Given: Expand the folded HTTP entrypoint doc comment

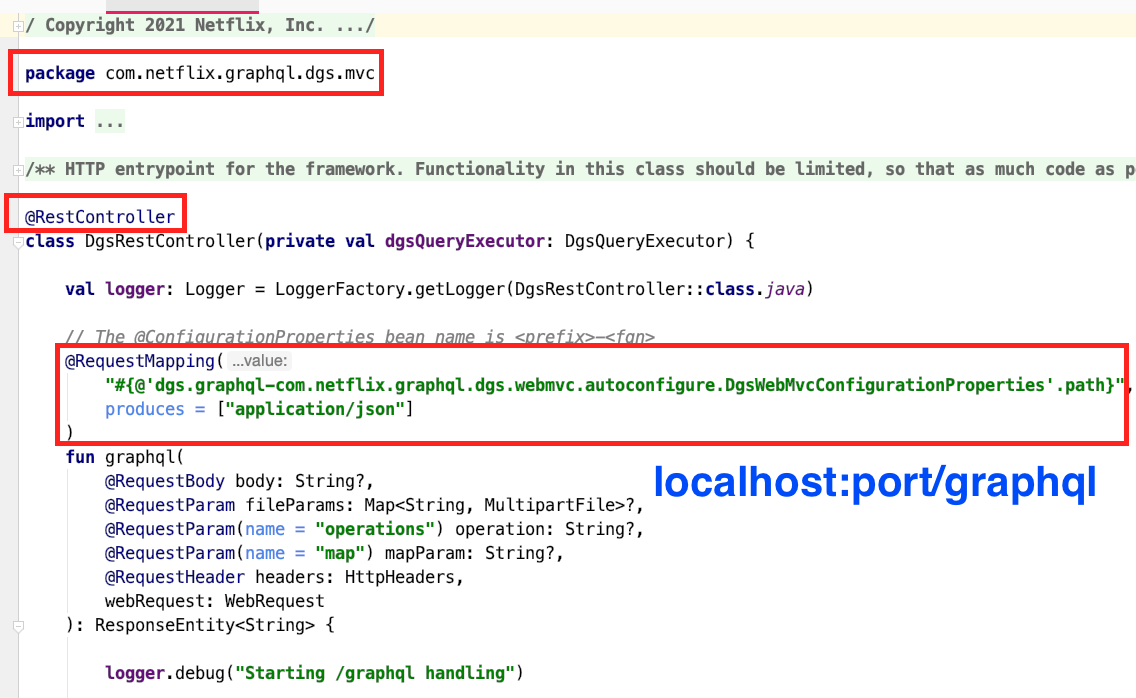Looking at the screenshot, I should [18, 170].
